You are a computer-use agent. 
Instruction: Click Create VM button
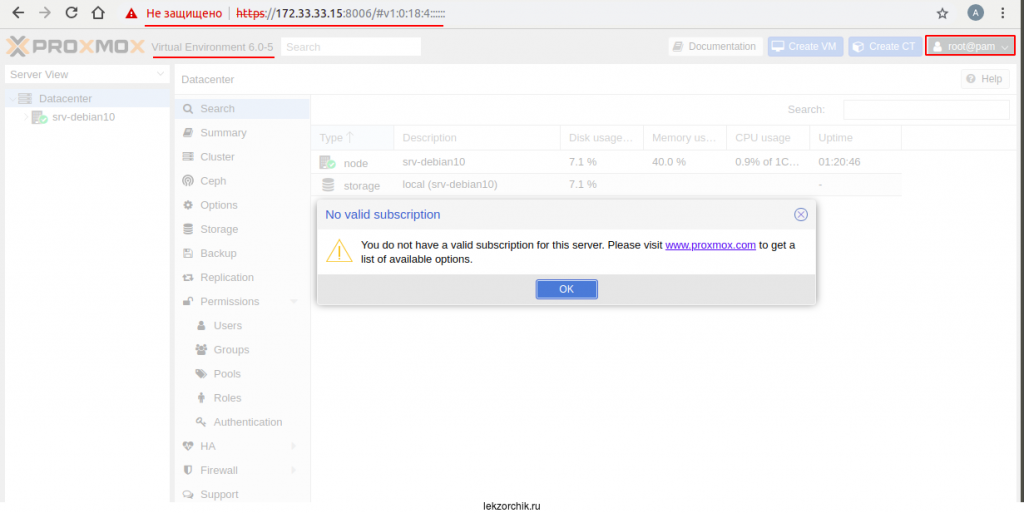coord(805,46)
